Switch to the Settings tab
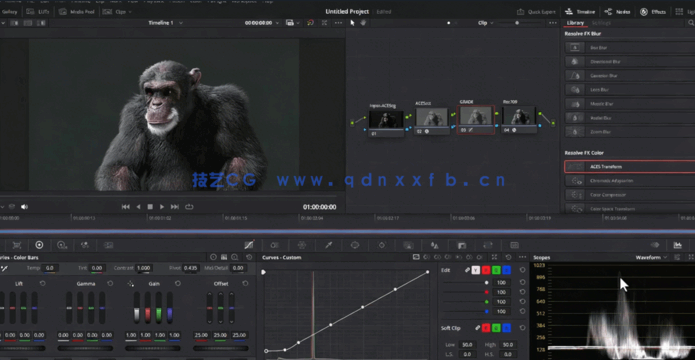This screenshot has width=695, height=360. click(x=601, y=23)
